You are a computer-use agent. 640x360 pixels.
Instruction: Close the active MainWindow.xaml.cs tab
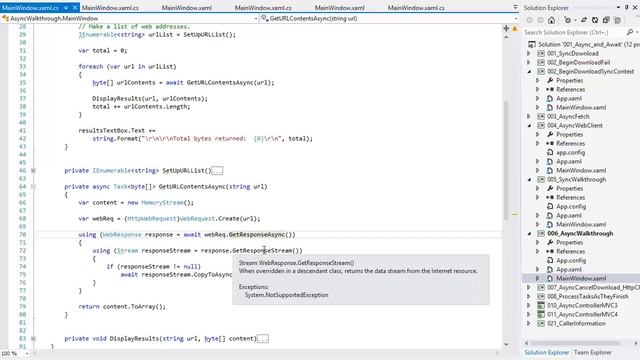[x=75, y=7]
